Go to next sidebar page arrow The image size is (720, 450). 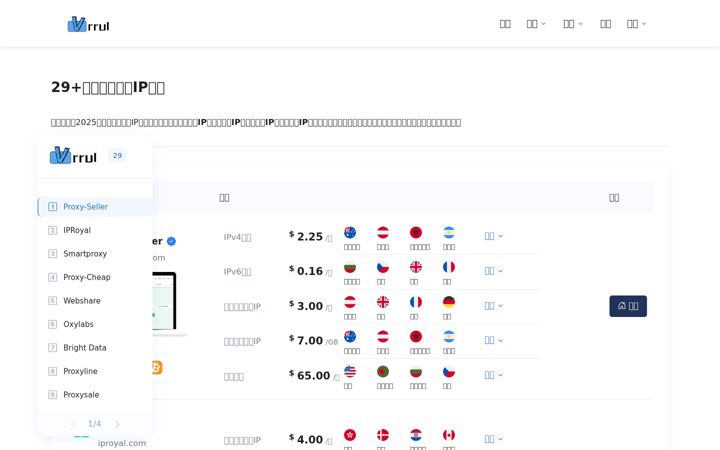(117, 424)
